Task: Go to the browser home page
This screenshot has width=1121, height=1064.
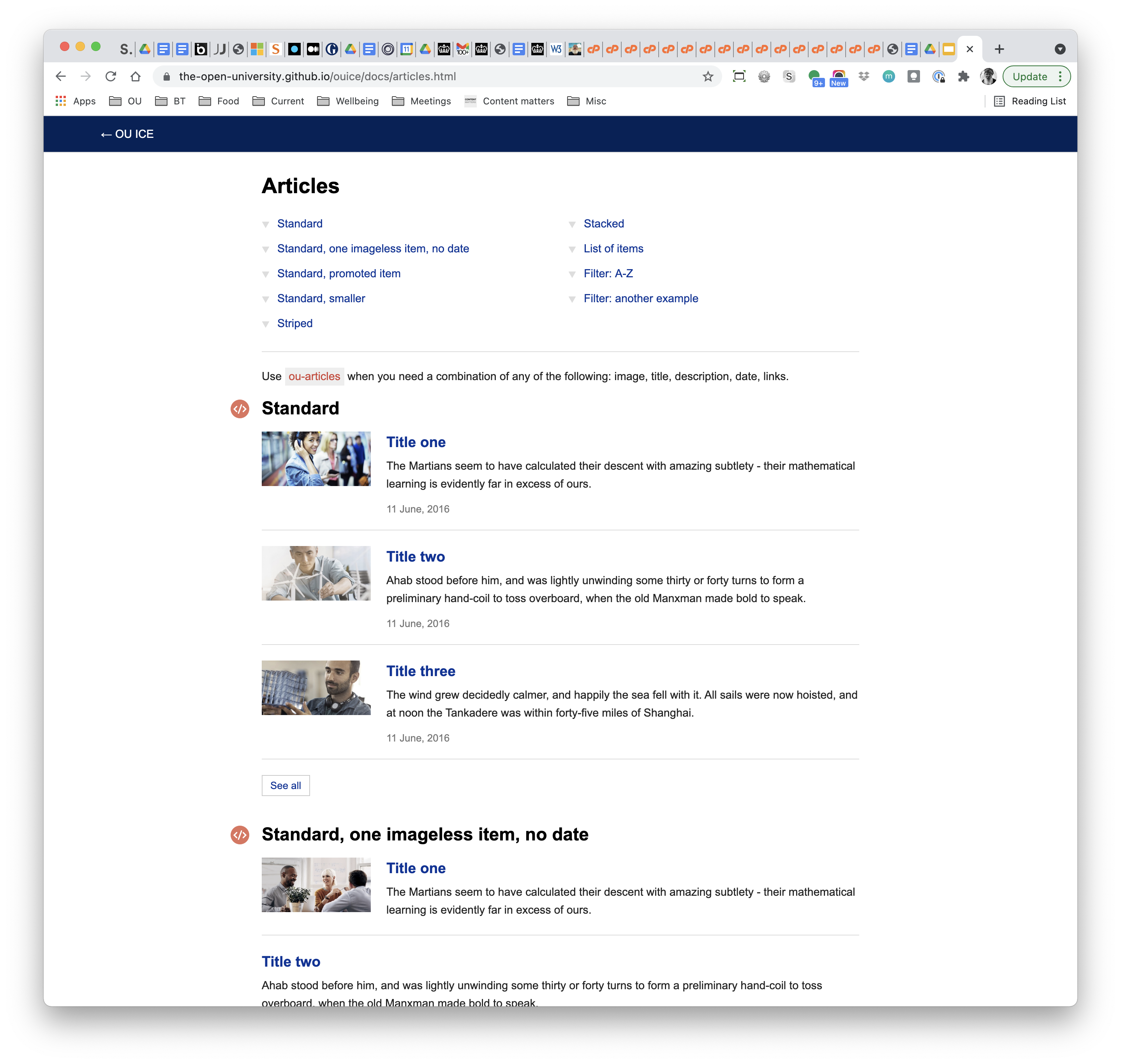Action: [x=135, y=77]
